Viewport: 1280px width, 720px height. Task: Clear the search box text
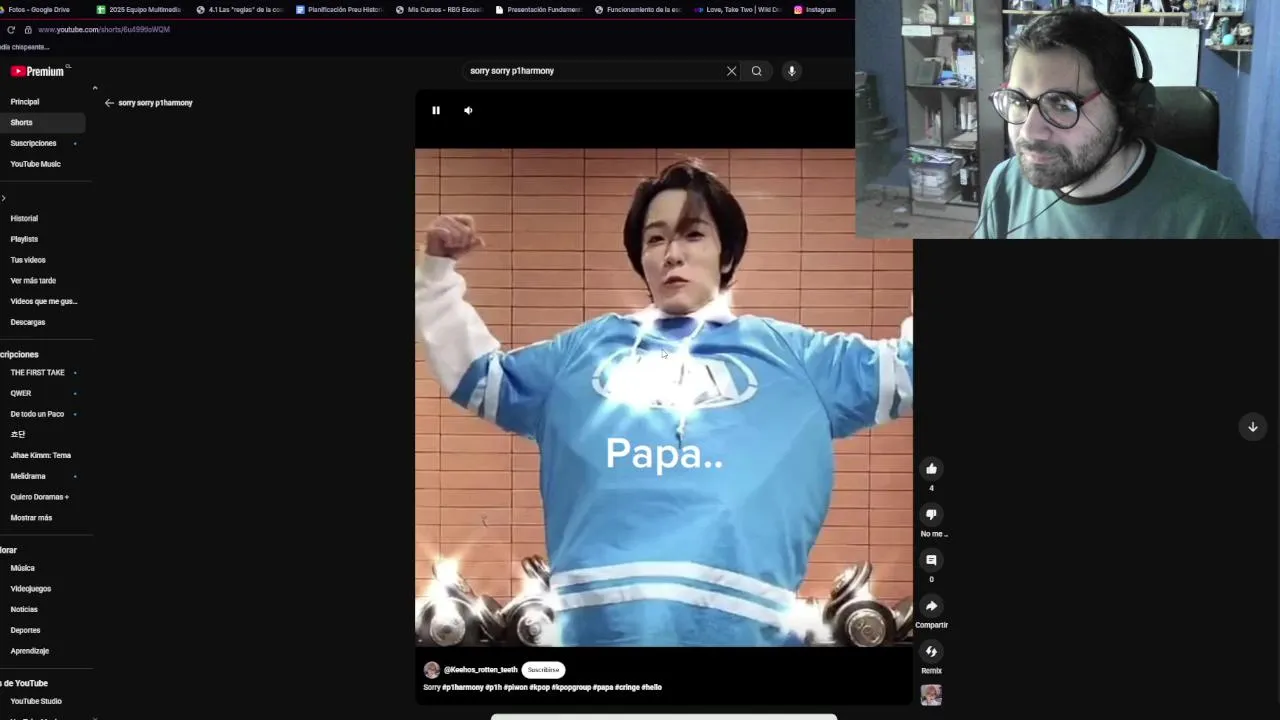coord(731,71)
